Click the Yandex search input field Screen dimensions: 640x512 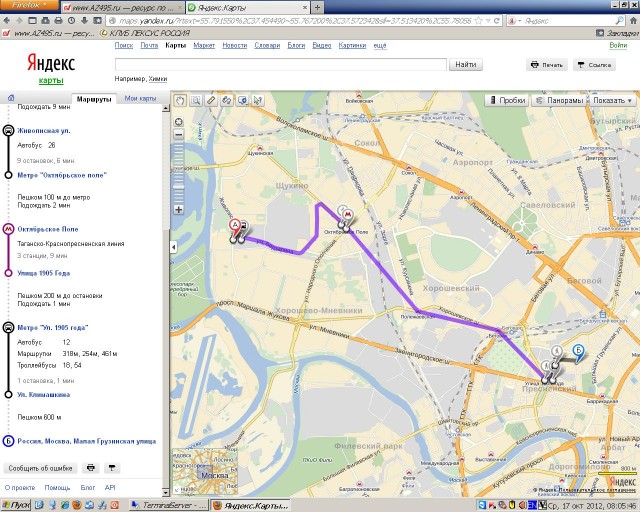click(x=279, y=64)
